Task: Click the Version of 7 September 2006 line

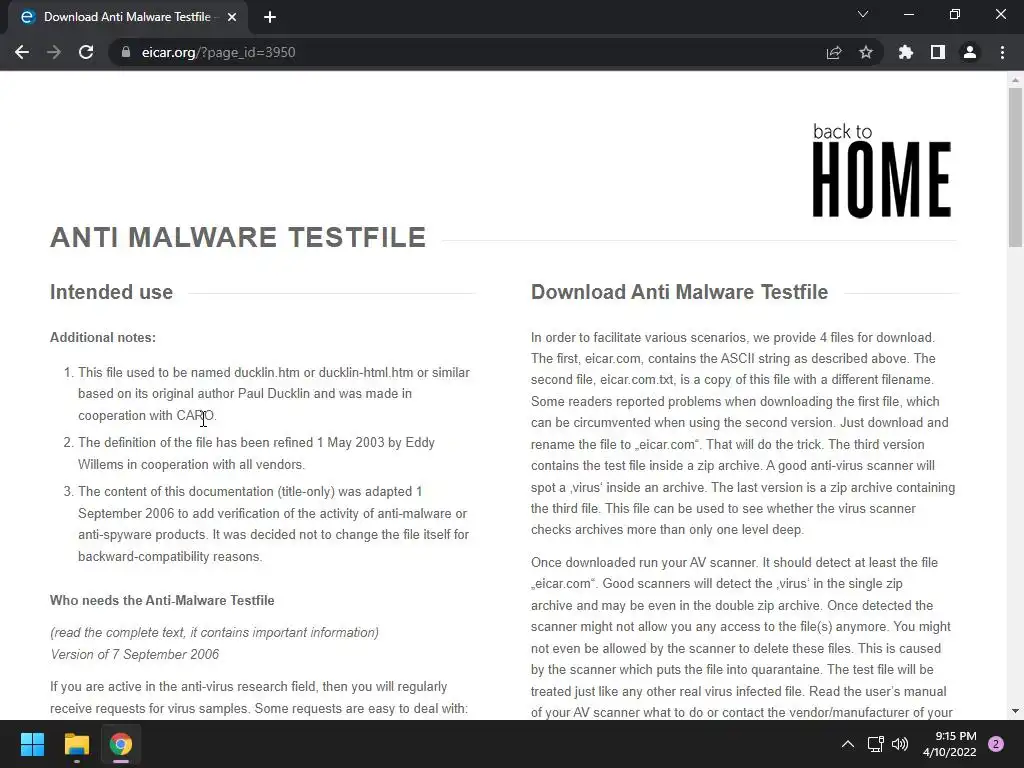Action: (135, 654)
